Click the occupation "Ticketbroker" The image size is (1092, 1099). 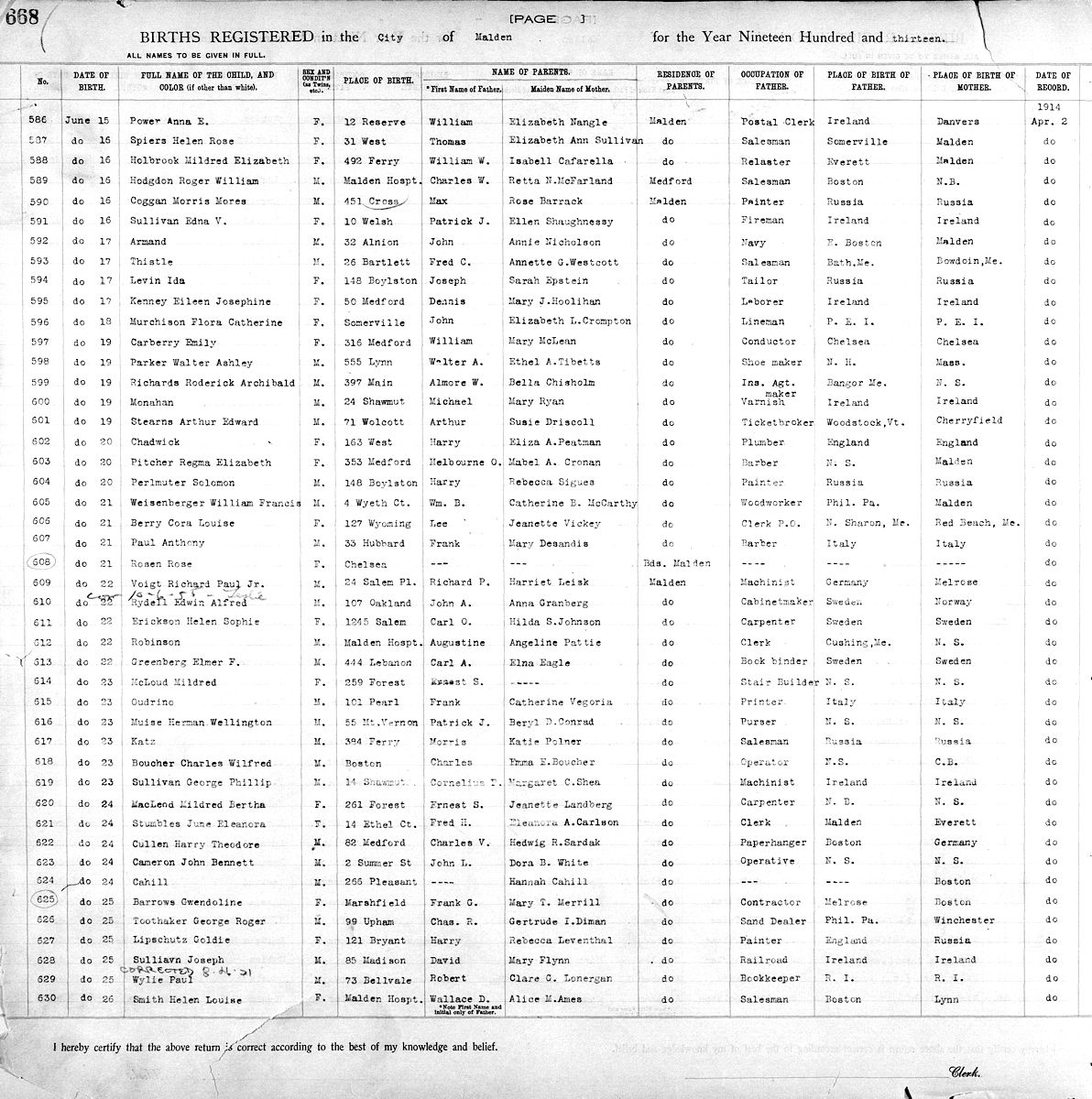click(x=778, y=422)
